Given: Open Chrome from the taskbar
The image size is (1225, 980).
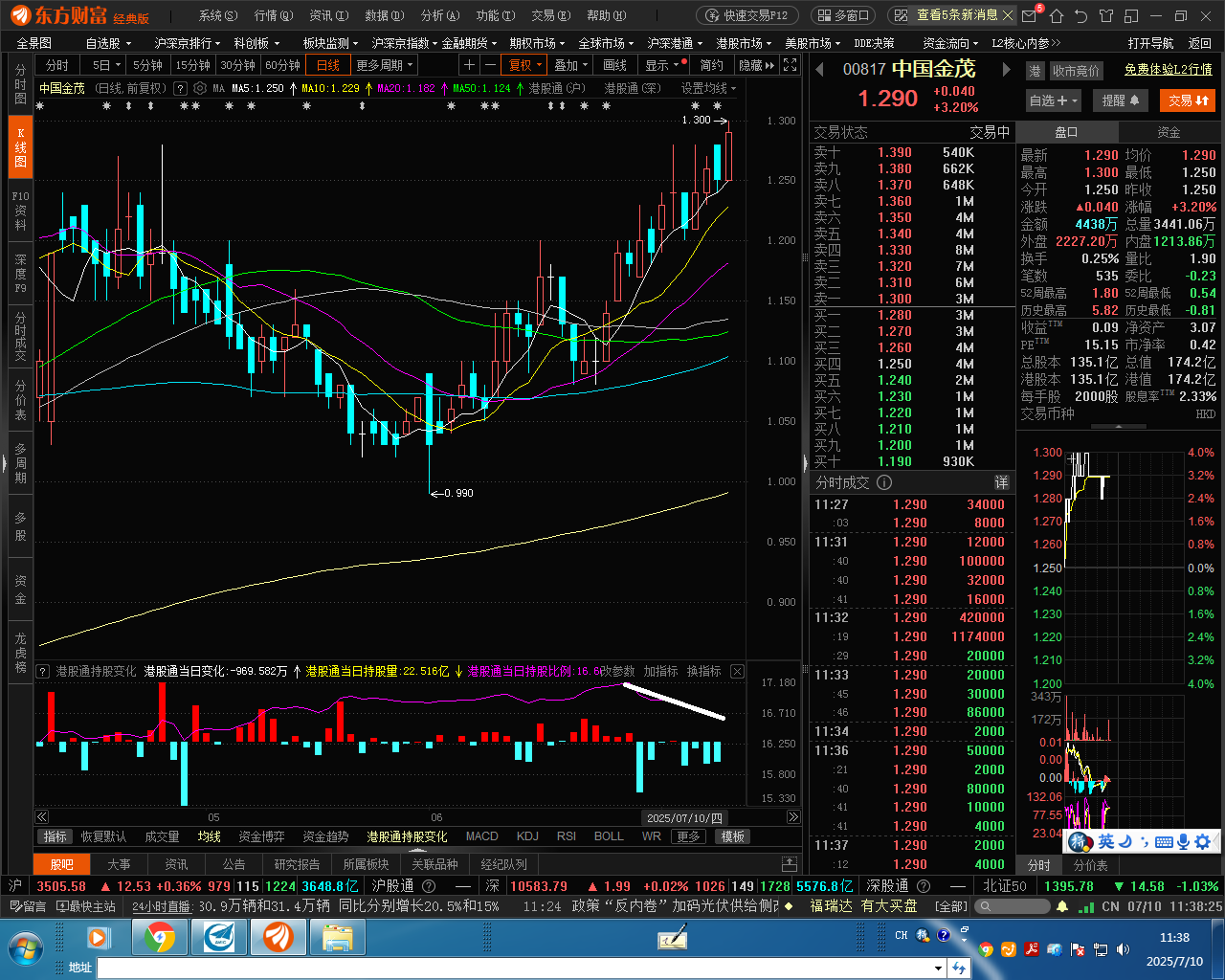Looking at the screenshot, I should pyautogui.click(x=160, y=938).
